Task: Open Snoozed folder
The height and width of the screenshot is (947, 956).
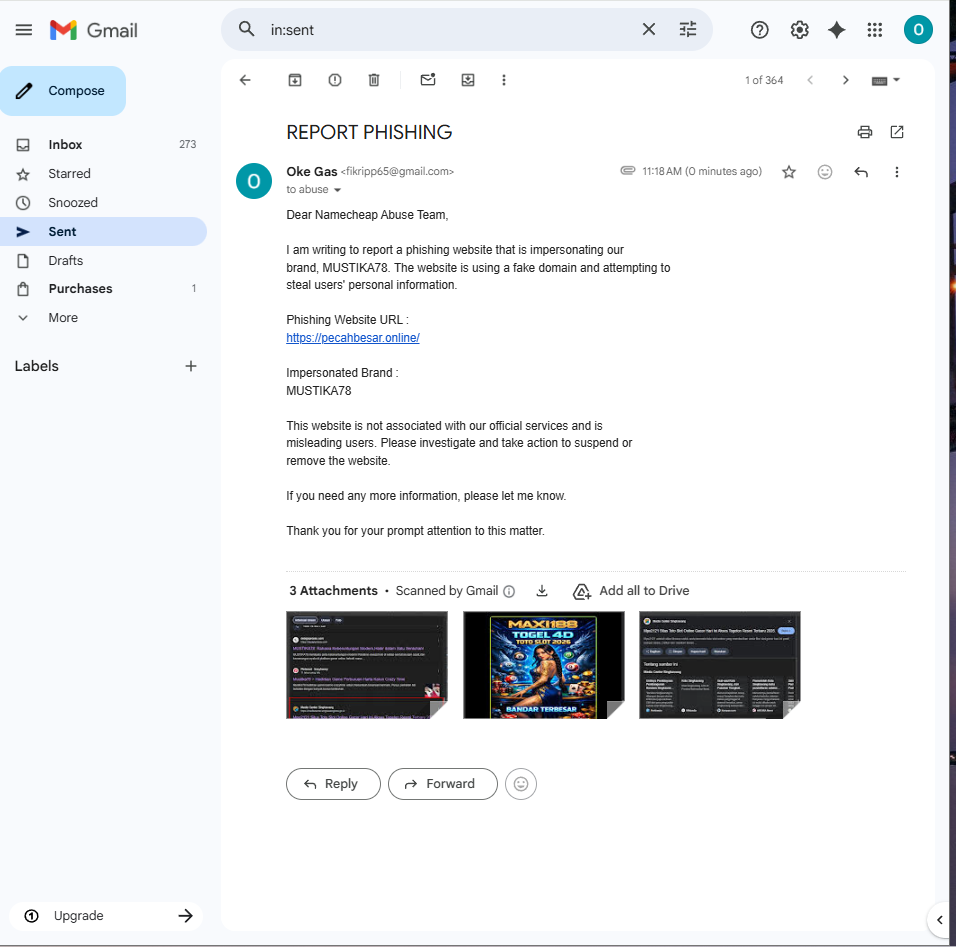Action: [103, 202]
